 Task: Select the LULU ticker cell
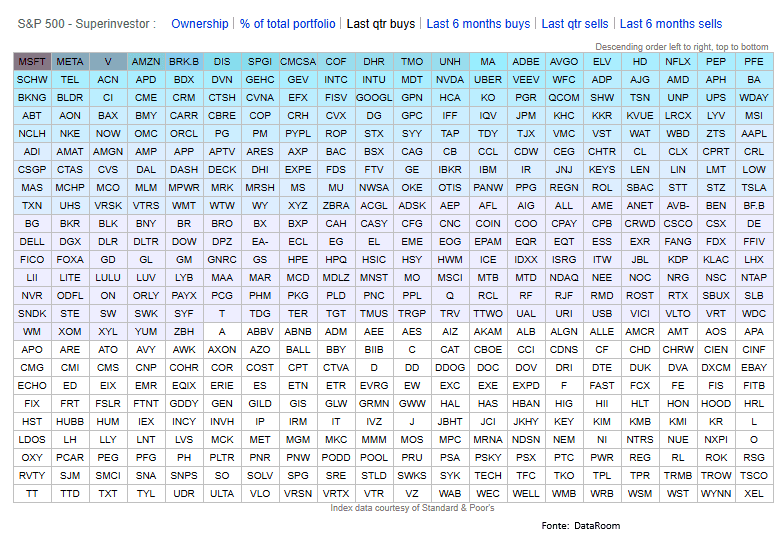click(108, 278)
